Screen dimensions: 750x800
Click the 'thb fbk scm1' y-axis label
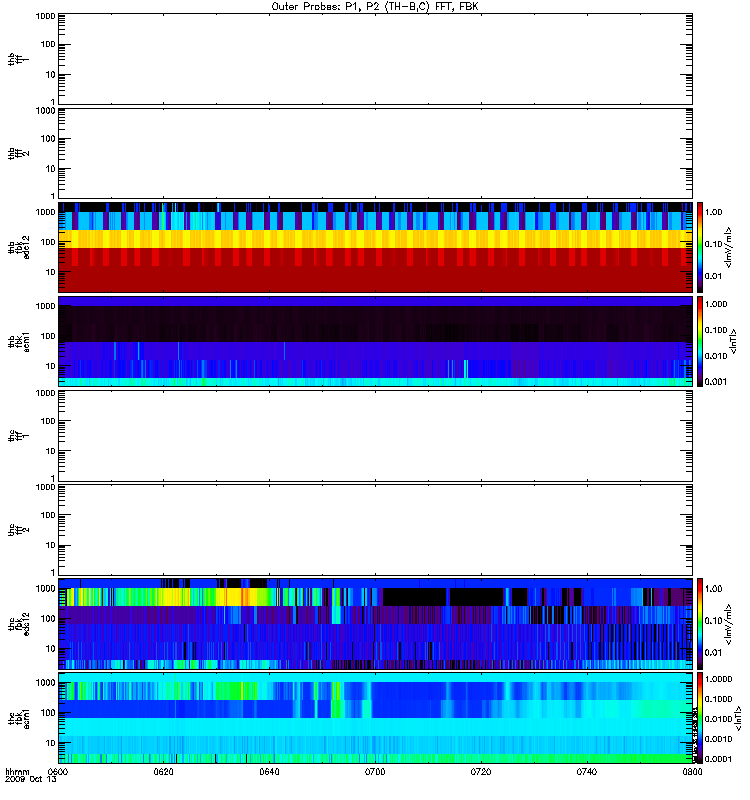click(x=19, y=341)
